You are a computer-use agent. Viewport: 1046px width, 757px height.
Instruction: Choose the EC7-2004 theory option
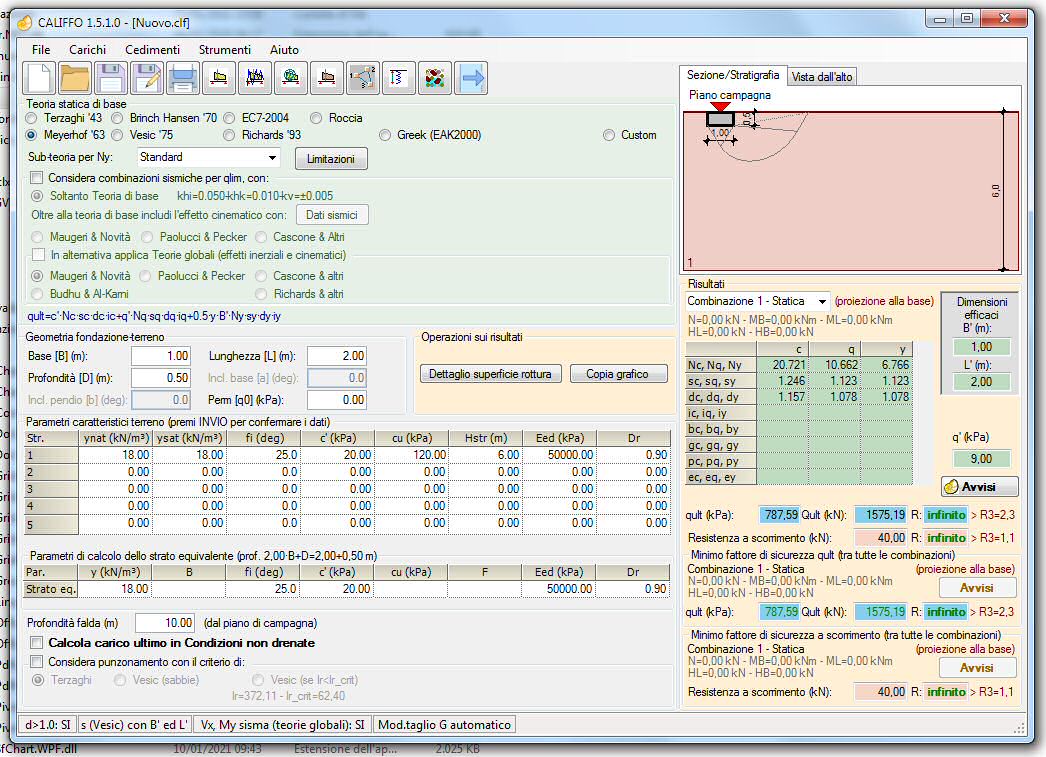(229, 118)
